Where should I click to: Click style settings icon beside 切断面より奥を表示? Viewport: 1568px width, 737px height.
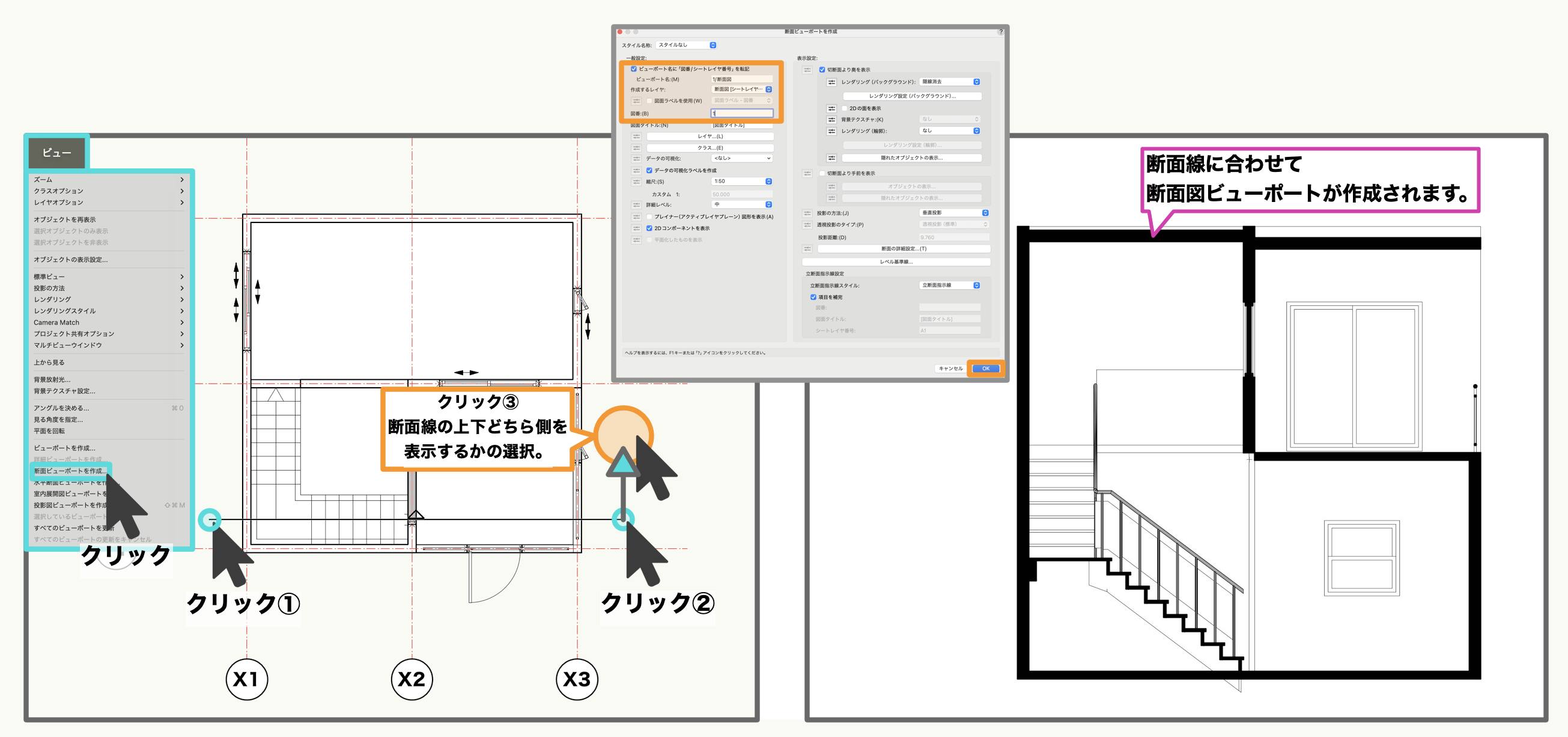(x=807, y=70)
